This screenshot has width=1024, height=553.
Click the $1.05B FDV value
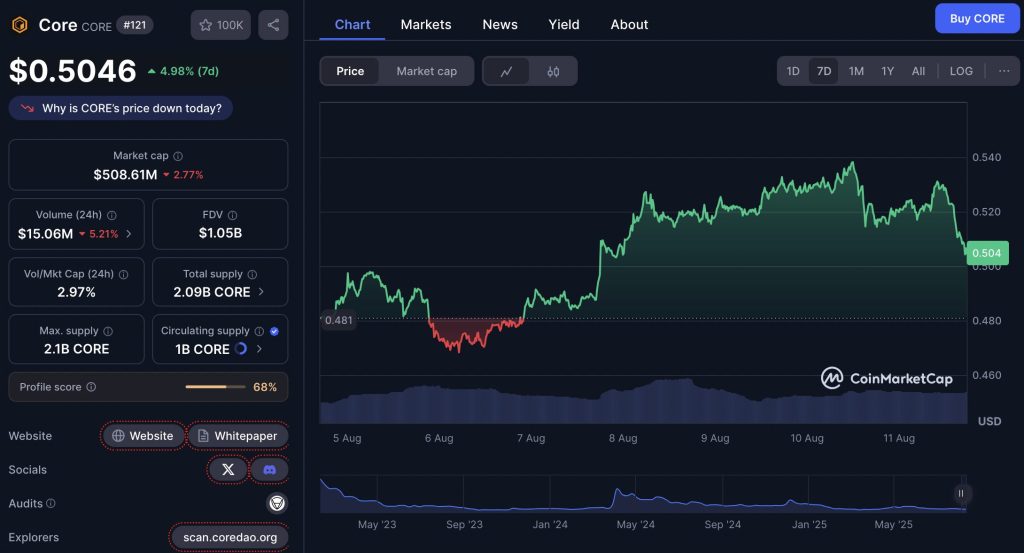[x=220, y=233]
